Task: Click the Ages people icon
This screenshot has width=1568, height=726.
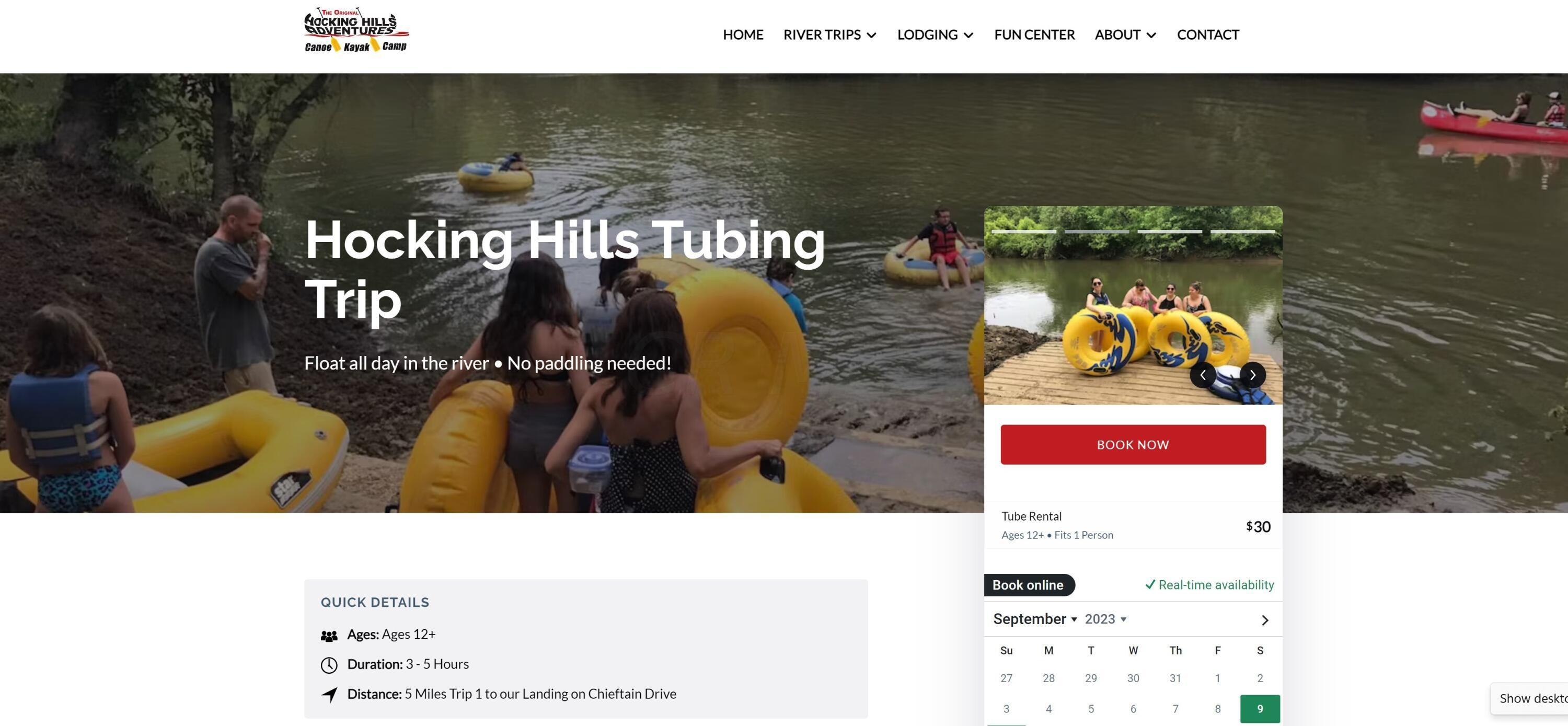Action: [x=329, y=636]
